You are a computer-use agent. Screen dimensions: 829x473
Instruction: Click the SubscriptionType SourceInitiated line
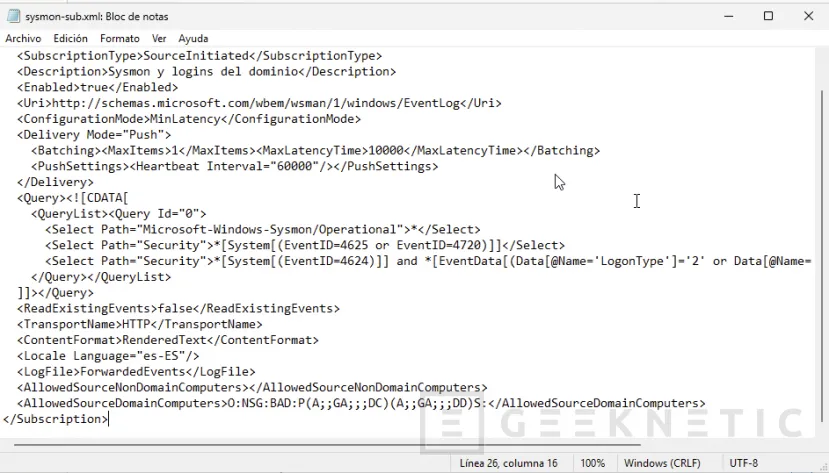click(x=199, y=56)
